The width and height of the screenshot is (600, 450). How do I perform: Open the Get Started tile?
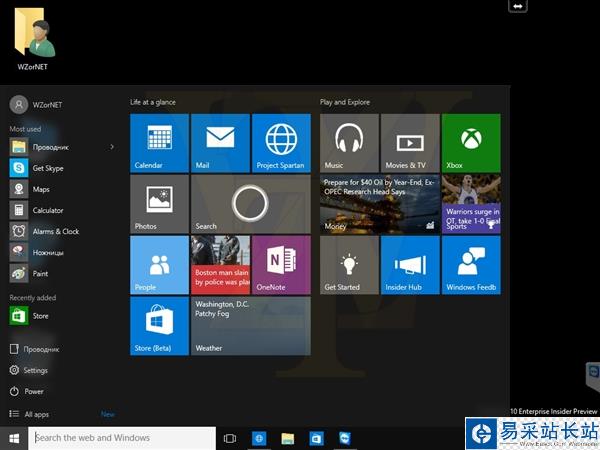[x=349, y=265]
